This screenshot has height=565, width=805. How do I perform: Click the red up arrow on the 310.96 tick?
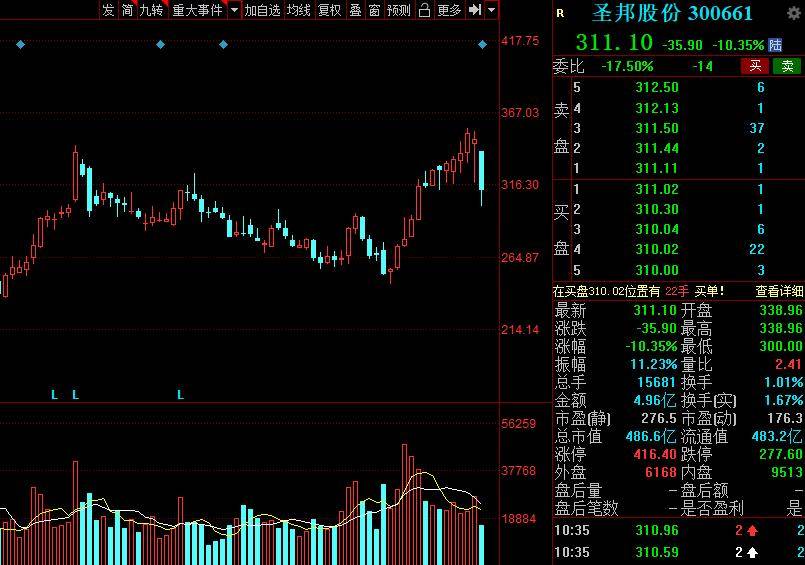[x=753, y=531]
